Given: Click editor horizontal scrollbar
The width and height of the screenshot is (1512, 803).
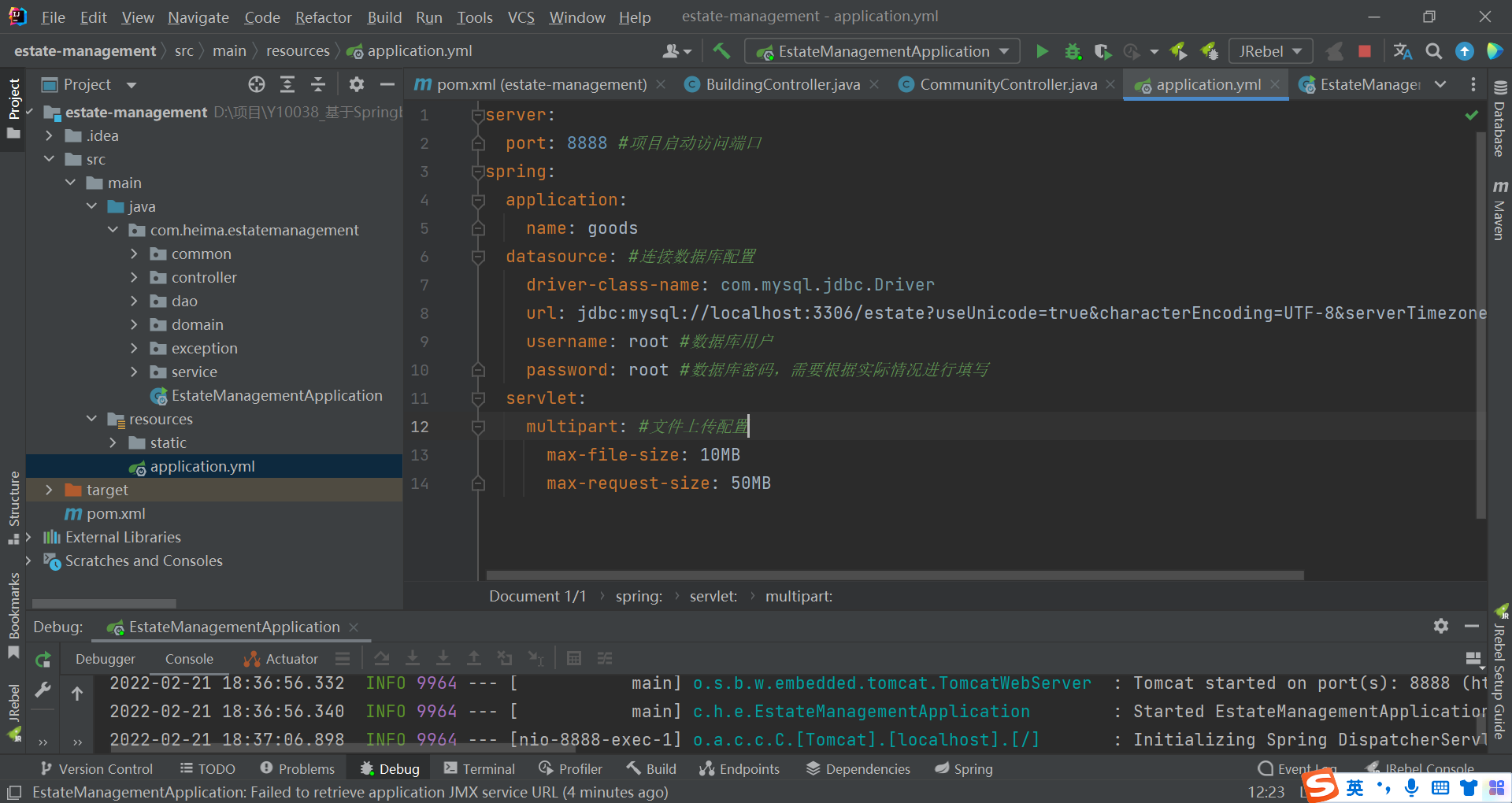Looking at the screenshot, I should tap(895, 575).
